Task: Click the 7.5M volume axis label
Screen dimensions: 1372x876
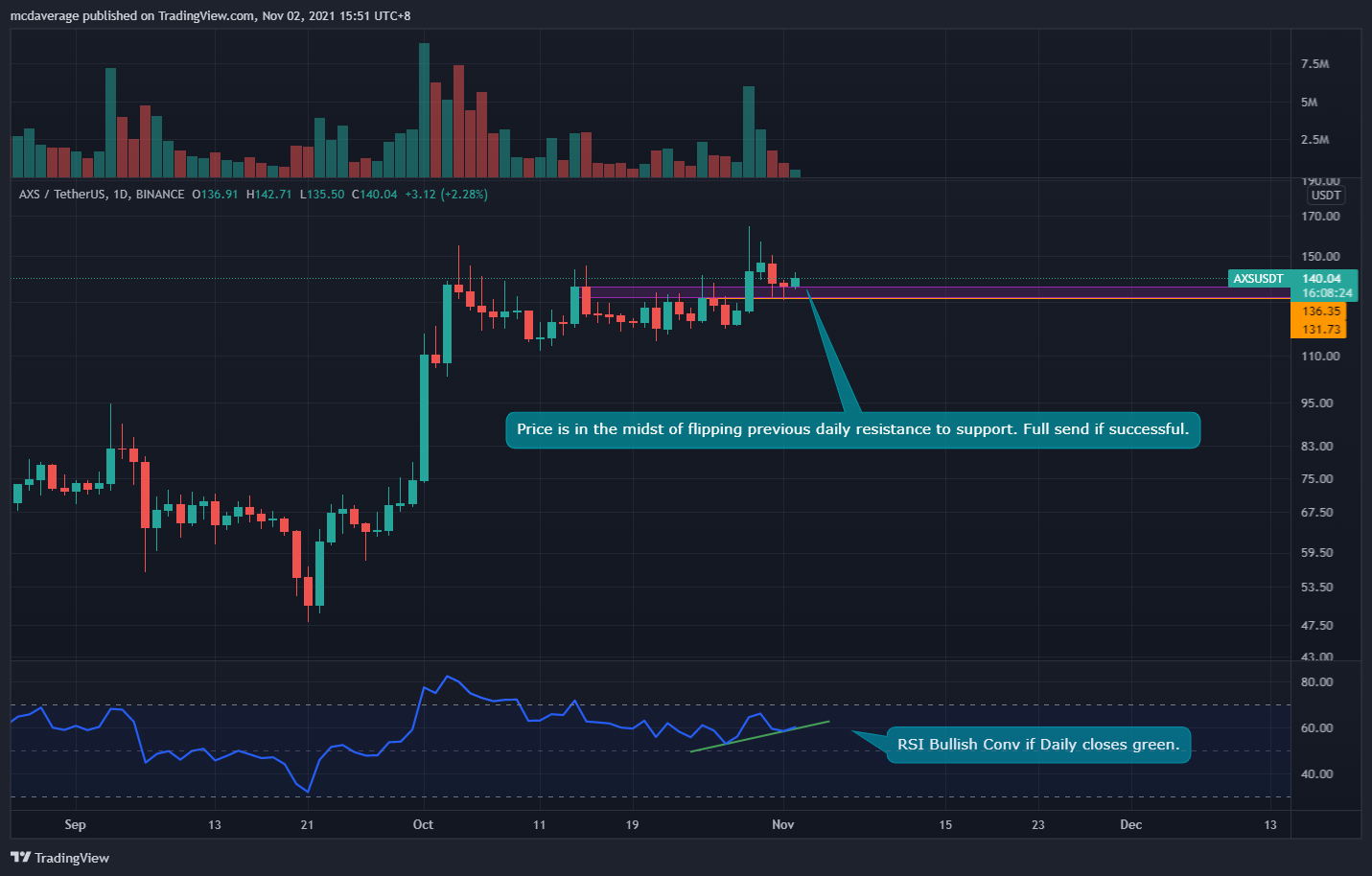Action: click(x=1314, y=64)
